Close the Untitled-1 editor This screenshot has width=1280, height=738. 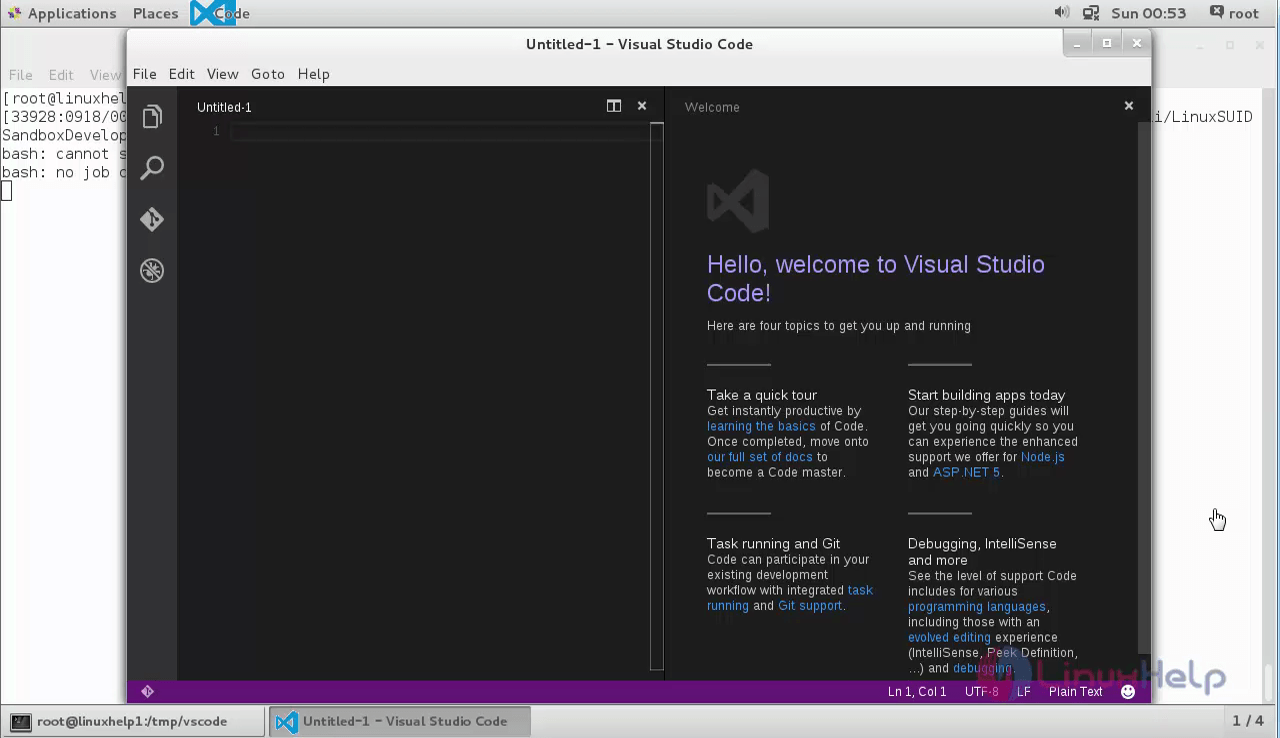(x=642, y=106)
